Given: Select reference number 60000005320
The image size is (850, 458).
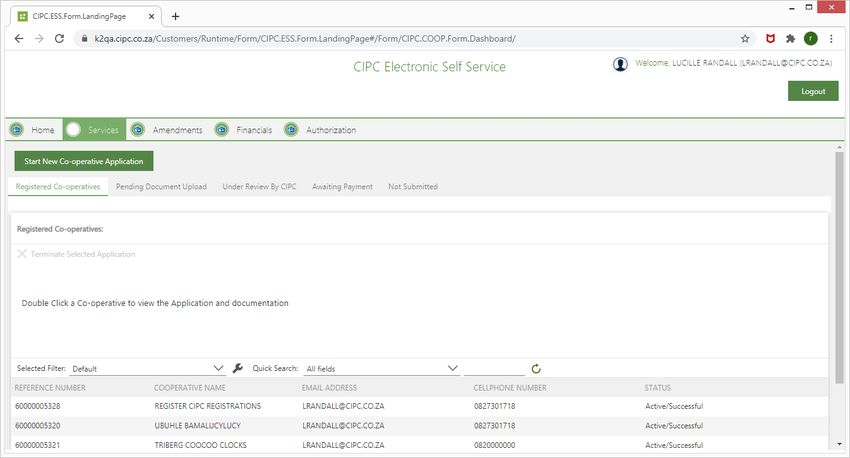Looking at the screenshot, I should (x=37, y=425).
